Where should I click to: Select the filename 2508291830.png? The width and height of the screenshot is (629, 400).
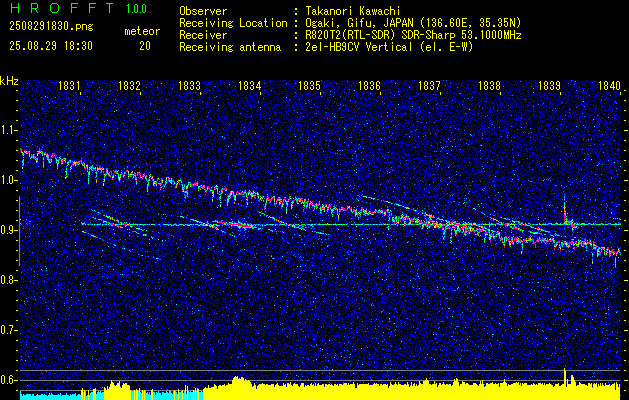51,27
